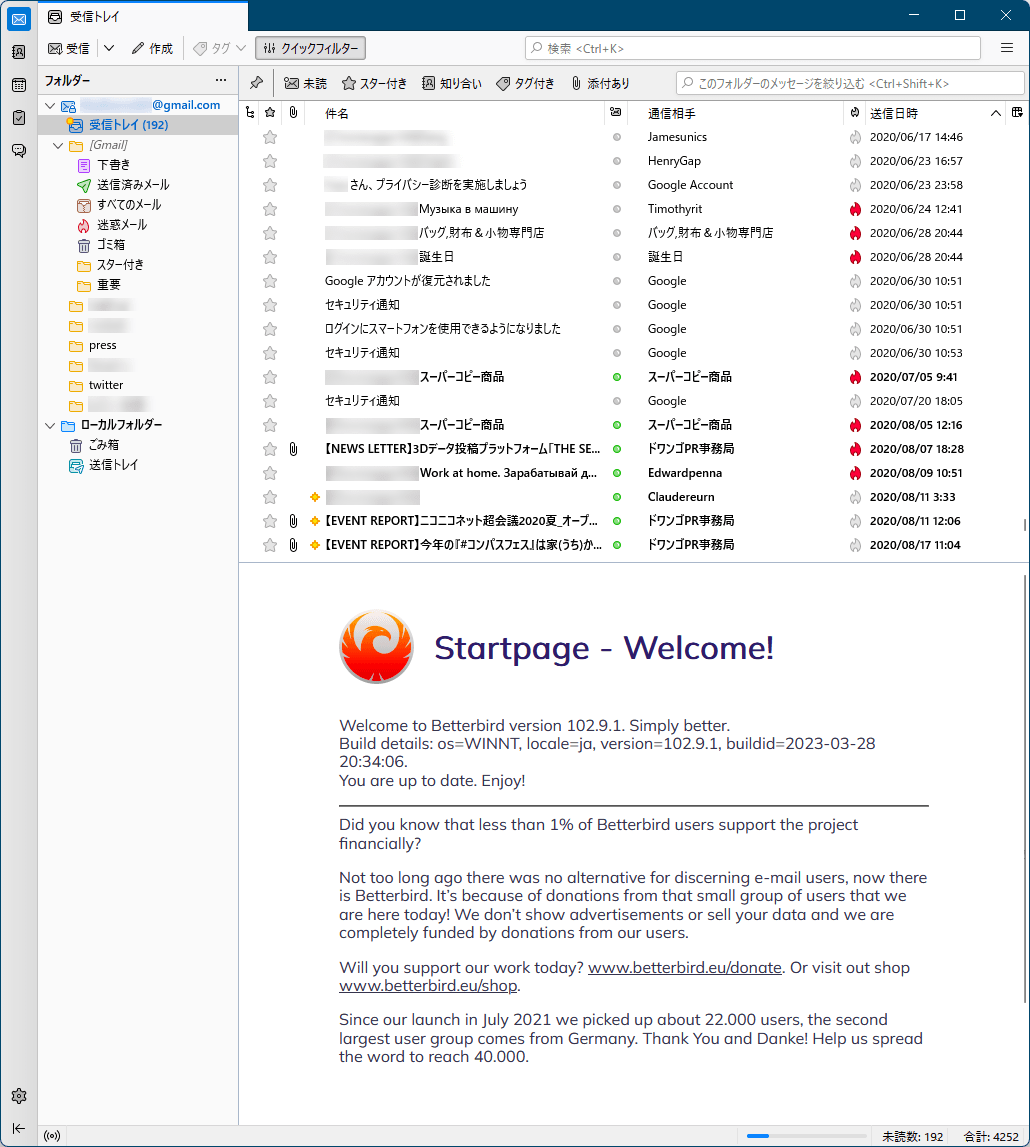Image resolution: width=1030 pixels, height=1147 pixels.
Task: Click the thread column header icon
Action: pos(250,113)
